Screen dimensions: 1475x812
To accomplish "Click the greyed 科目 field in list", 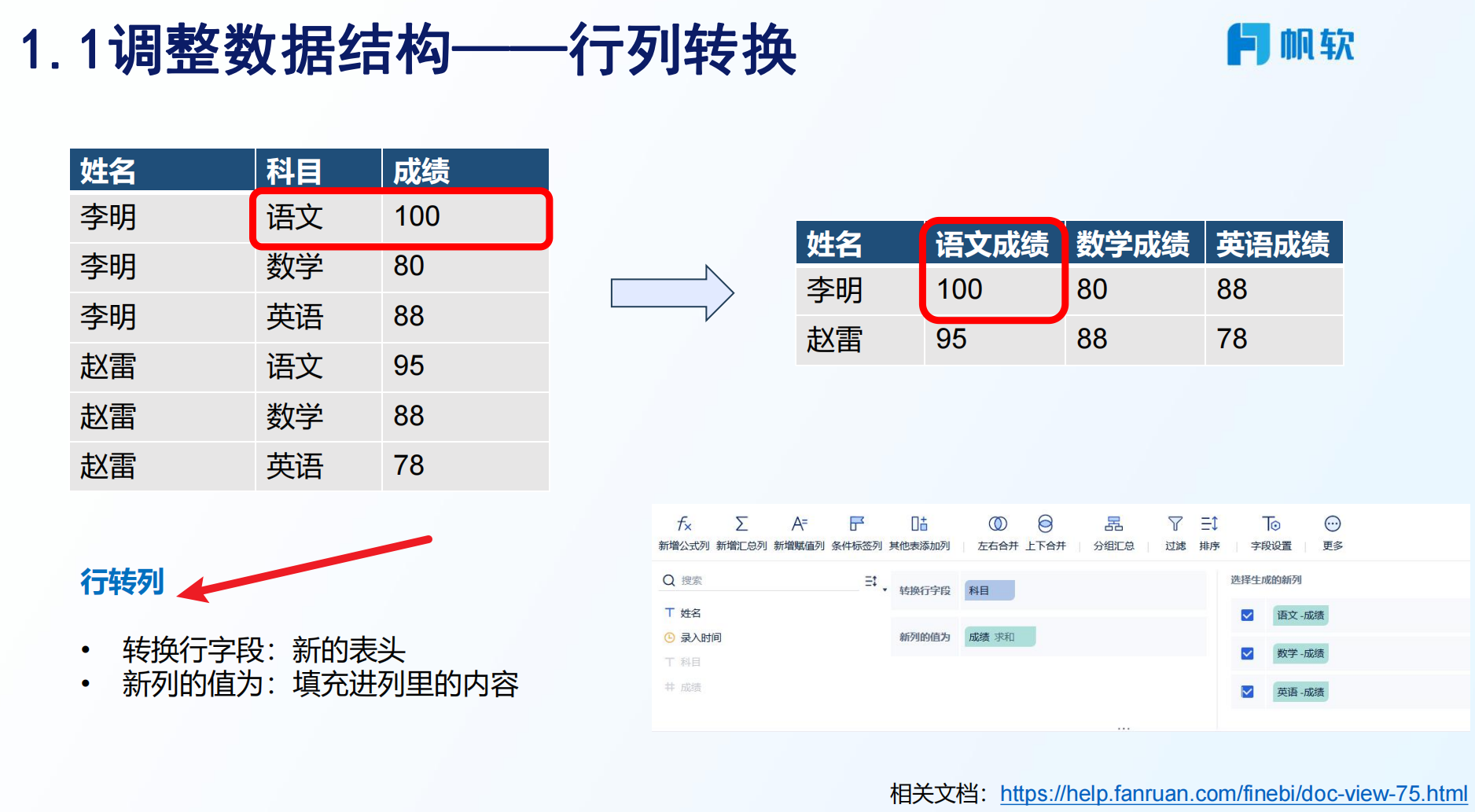I will (683, 662).
